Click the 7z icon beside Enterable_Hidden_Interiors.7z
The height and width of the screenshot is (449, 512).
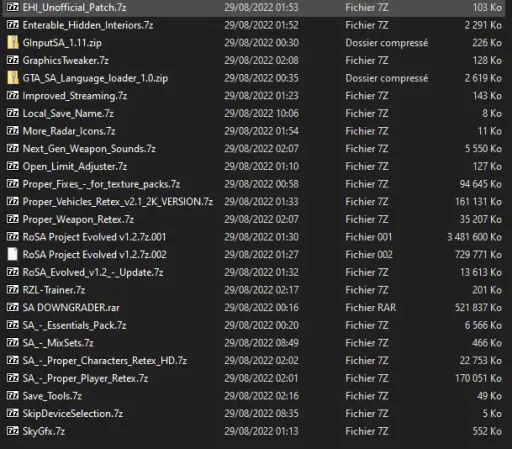(x=13, y=25)
